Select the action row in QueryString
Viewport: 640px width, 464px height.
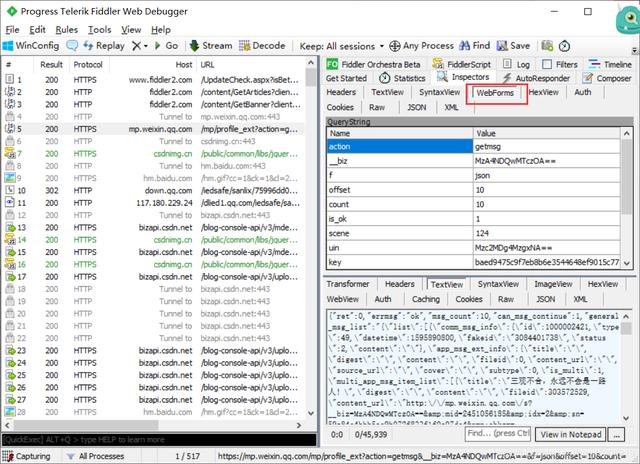(x=473, y=147)
